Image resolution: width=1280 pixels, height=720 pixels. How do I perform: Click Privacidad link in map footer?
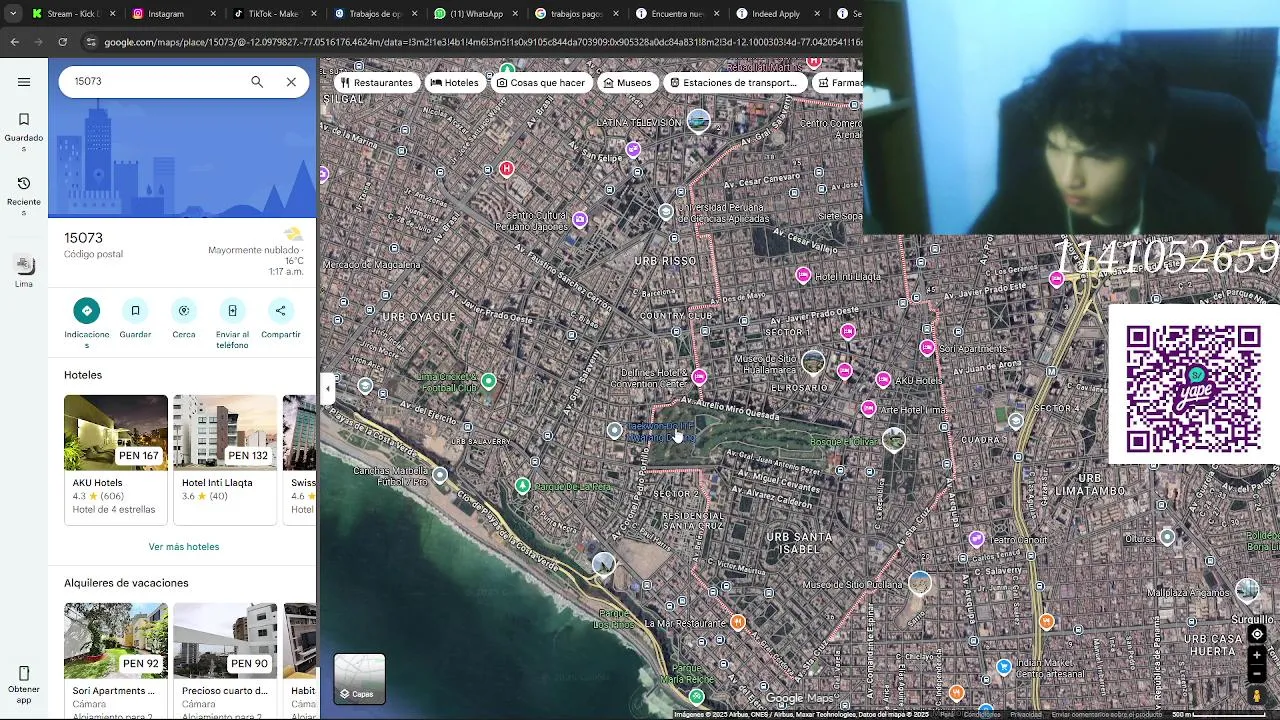point(1025,715)
